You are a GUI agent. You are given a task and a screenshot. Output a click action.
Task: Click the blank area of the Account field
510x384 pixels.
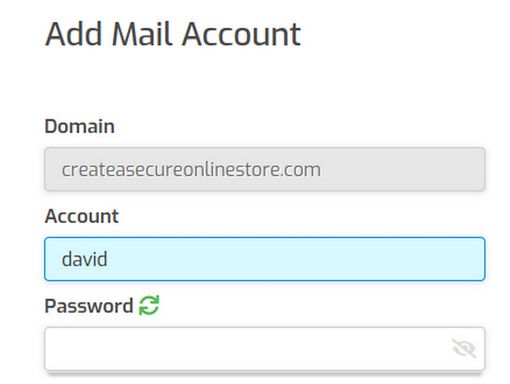tap(297, 259)
